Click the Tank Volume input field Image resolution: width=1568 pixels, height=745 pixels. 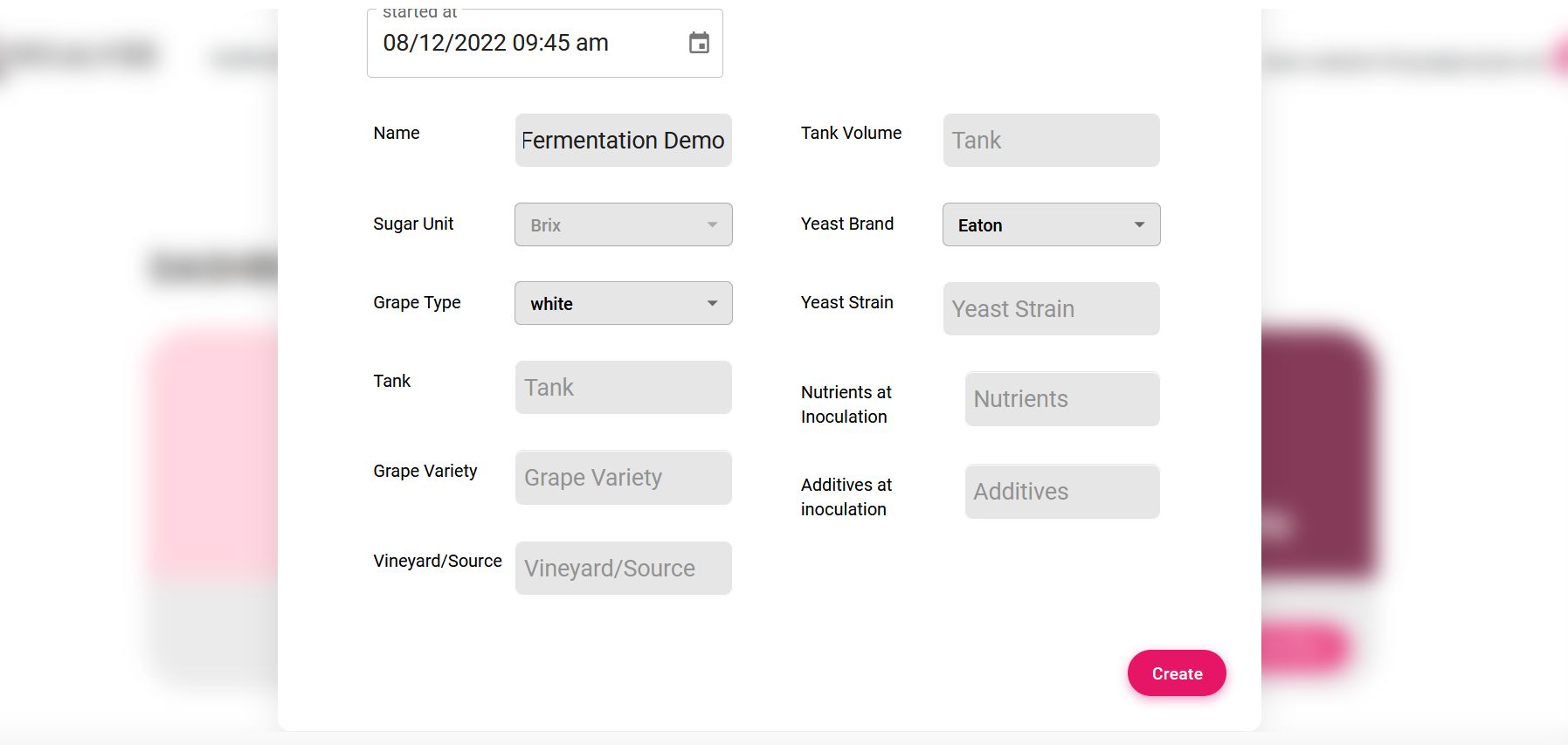pos(1051,140)
